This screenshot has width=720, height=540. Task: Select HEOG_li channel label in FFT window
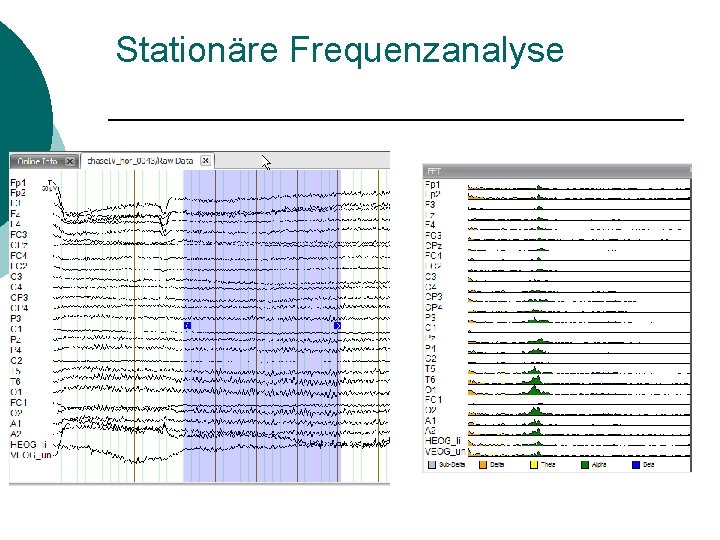point(443,441)
